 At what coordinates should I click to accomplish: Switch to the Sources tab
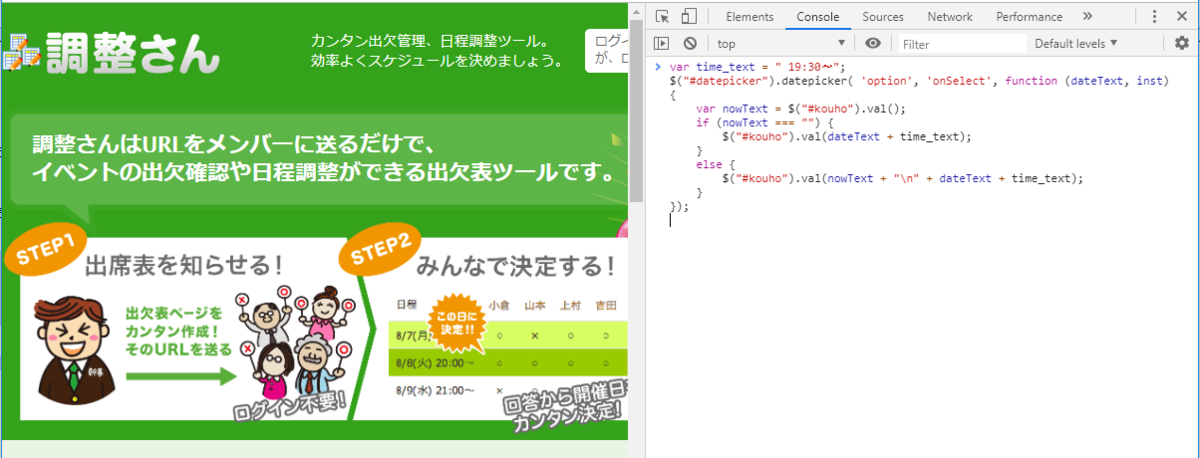coord(883,16)
